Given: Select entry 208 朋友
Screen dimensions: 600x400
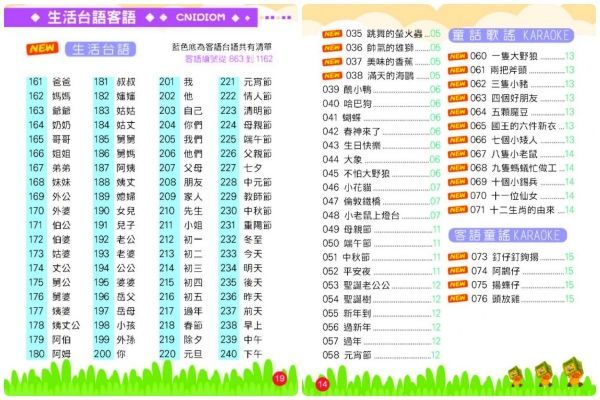Looking at the screenshot, I should 181,182.
